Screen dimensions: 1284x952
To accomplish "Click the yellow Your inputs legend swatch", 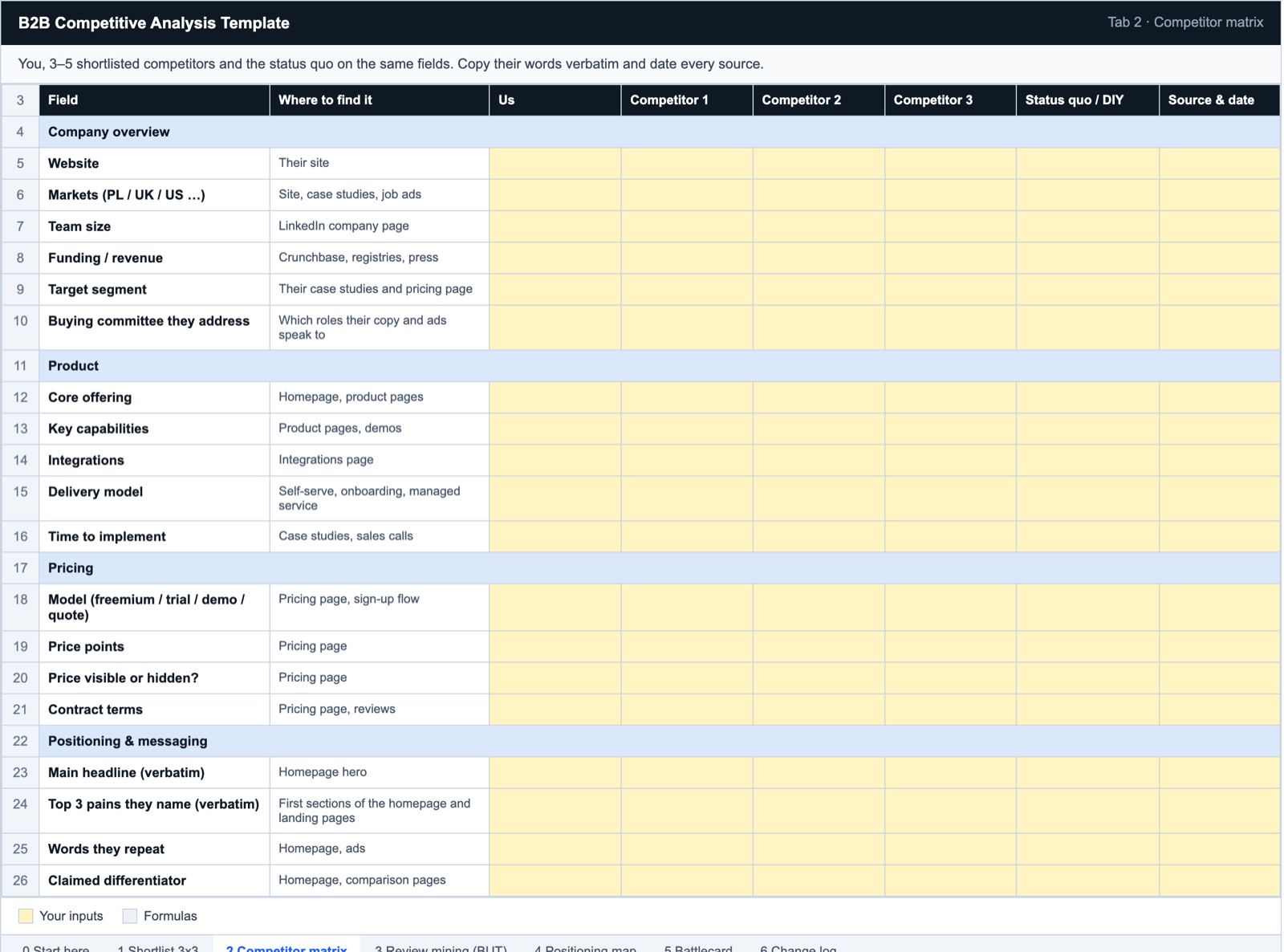I will click(26, 916).
